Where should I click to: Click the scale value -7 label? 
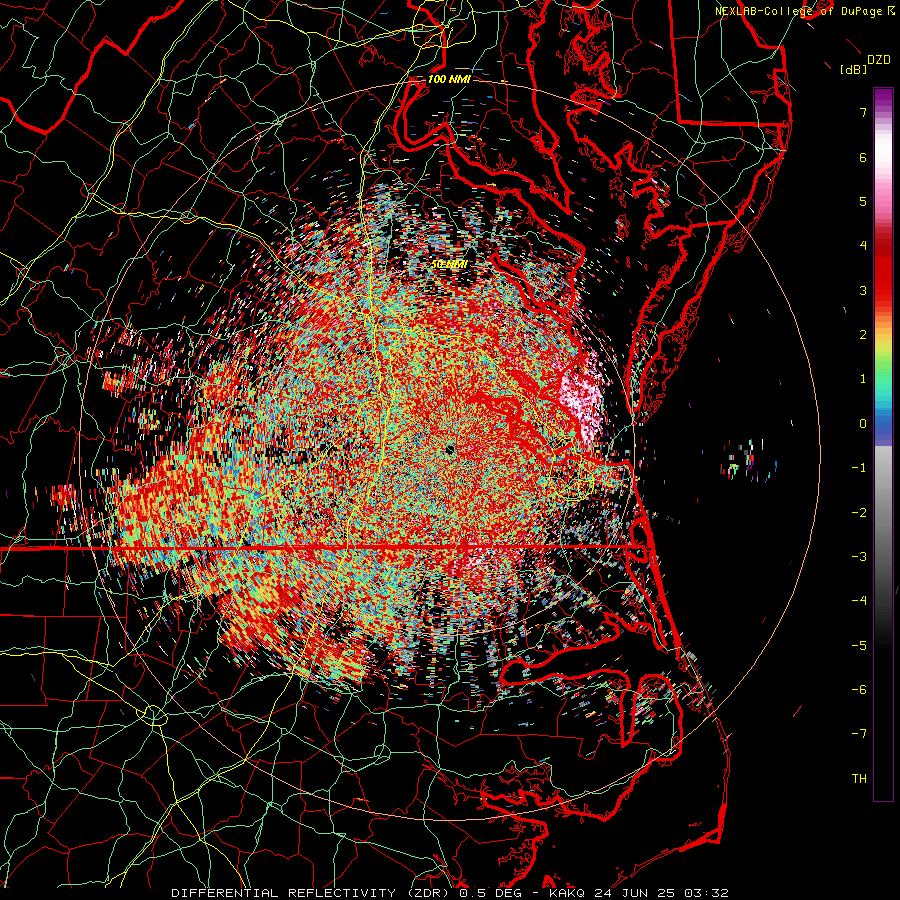(859, 734)
